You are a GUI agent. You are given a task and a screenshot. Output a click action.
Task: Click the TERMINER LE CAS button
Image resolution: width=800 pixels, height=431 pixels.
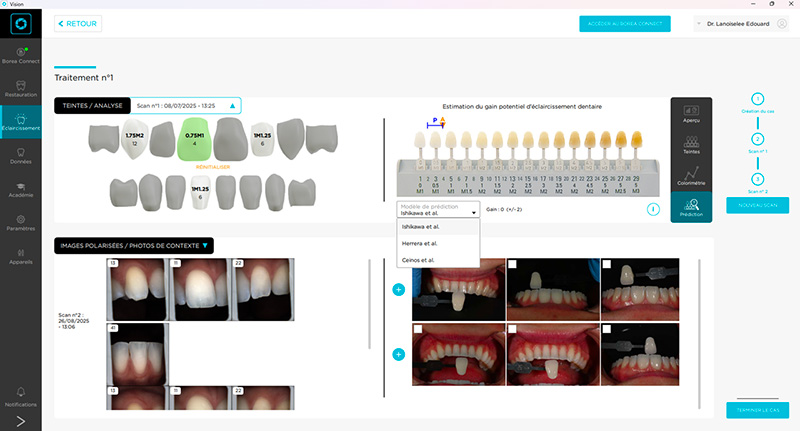coord(758,410)
